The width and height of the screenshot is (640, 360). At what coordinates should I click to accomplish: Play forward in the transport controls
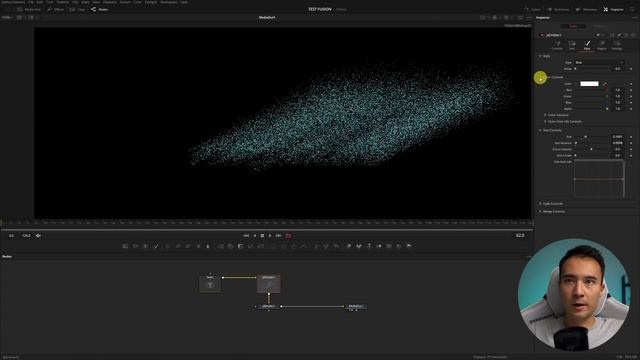click(270, 236)
